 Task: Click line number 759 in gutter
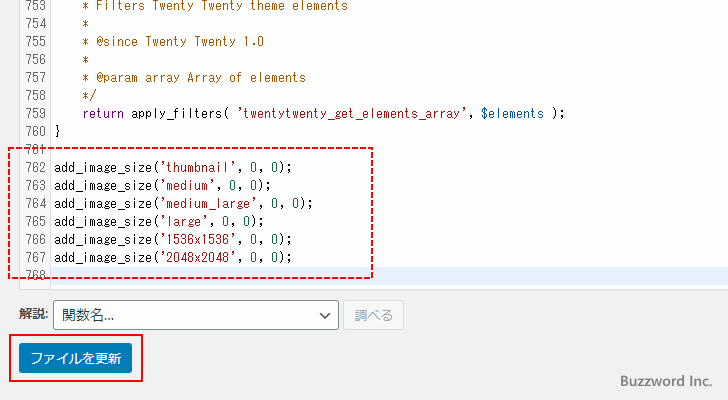(x=36, y=113)
